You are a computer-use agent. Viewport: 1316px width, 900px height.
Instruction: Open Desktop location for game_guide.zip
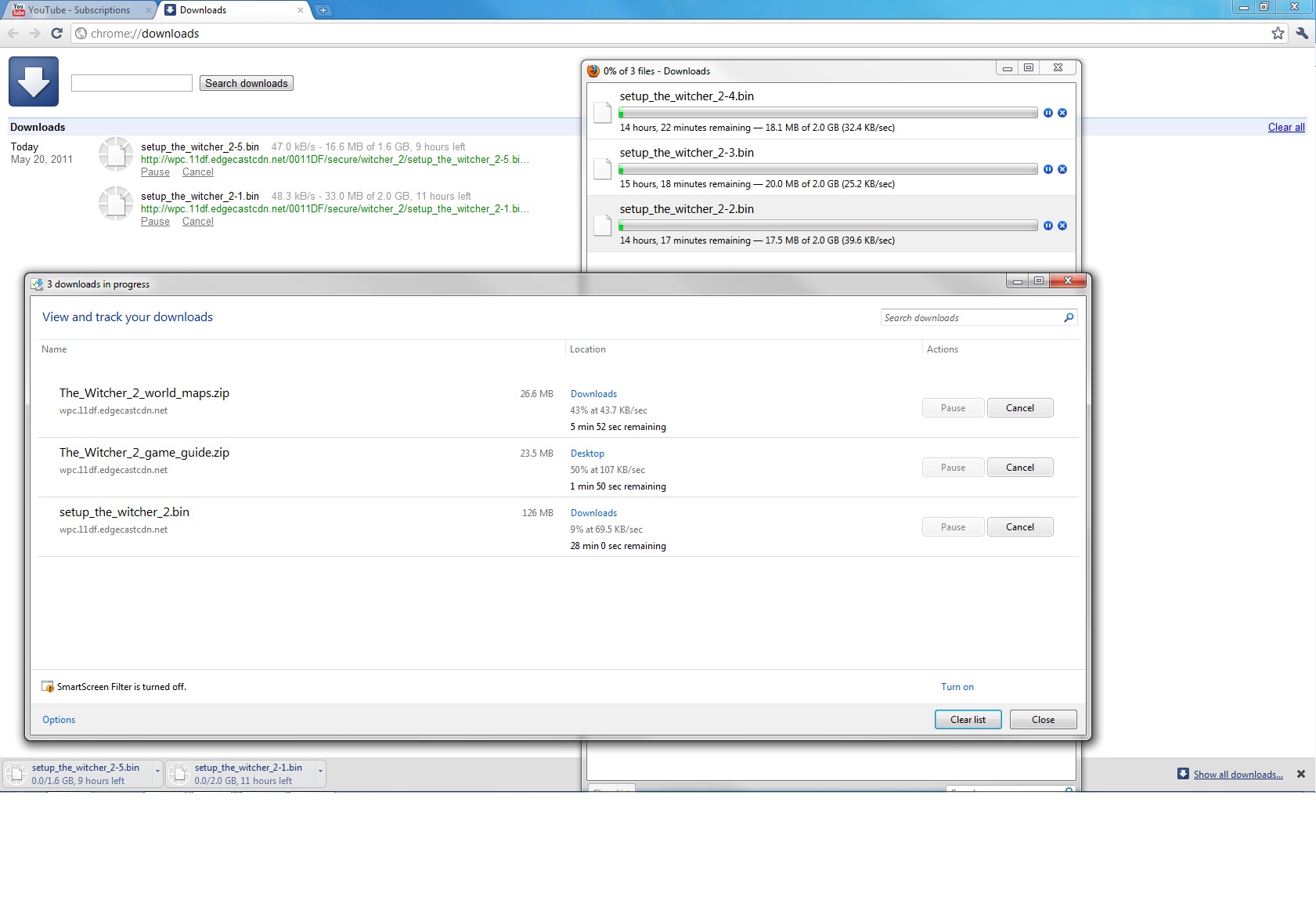(x=587, y=454)
